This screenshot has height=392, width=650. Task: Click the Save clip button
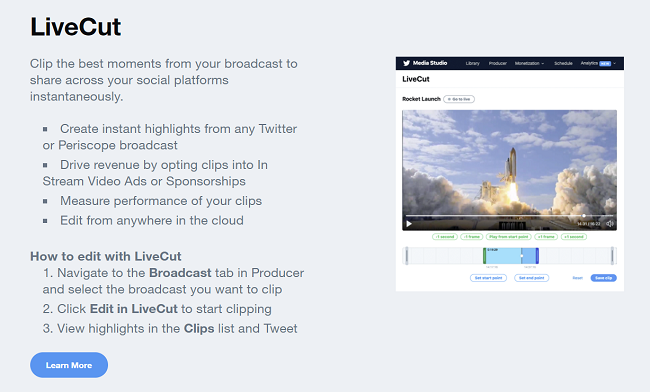(604, 278)
